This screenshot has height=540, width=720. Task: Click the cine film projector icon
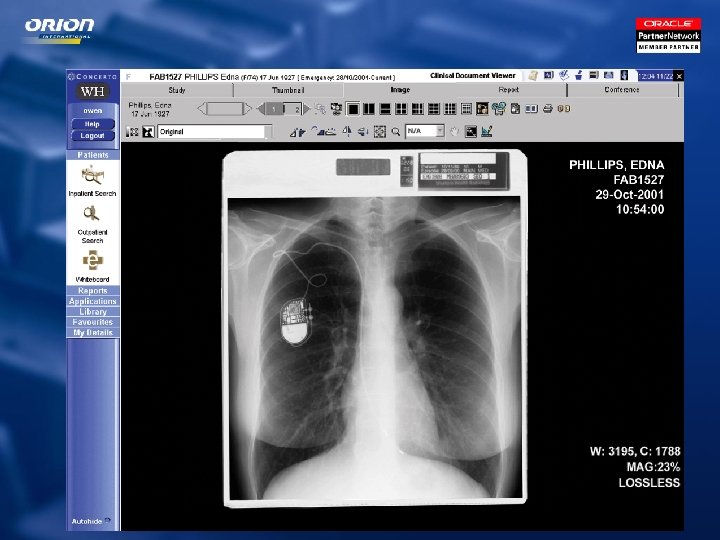[x=499, y=109]
